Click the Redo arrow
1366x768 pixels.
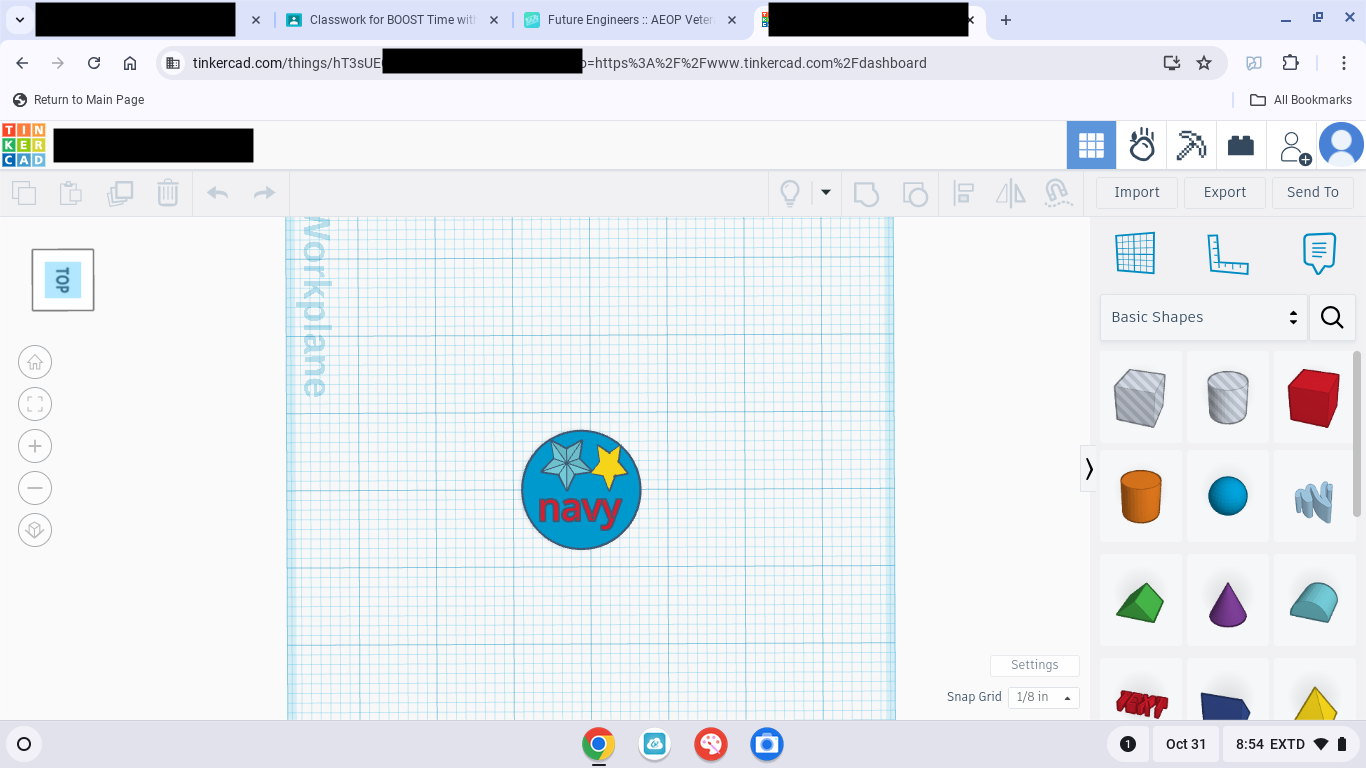(x=264, y=193)
